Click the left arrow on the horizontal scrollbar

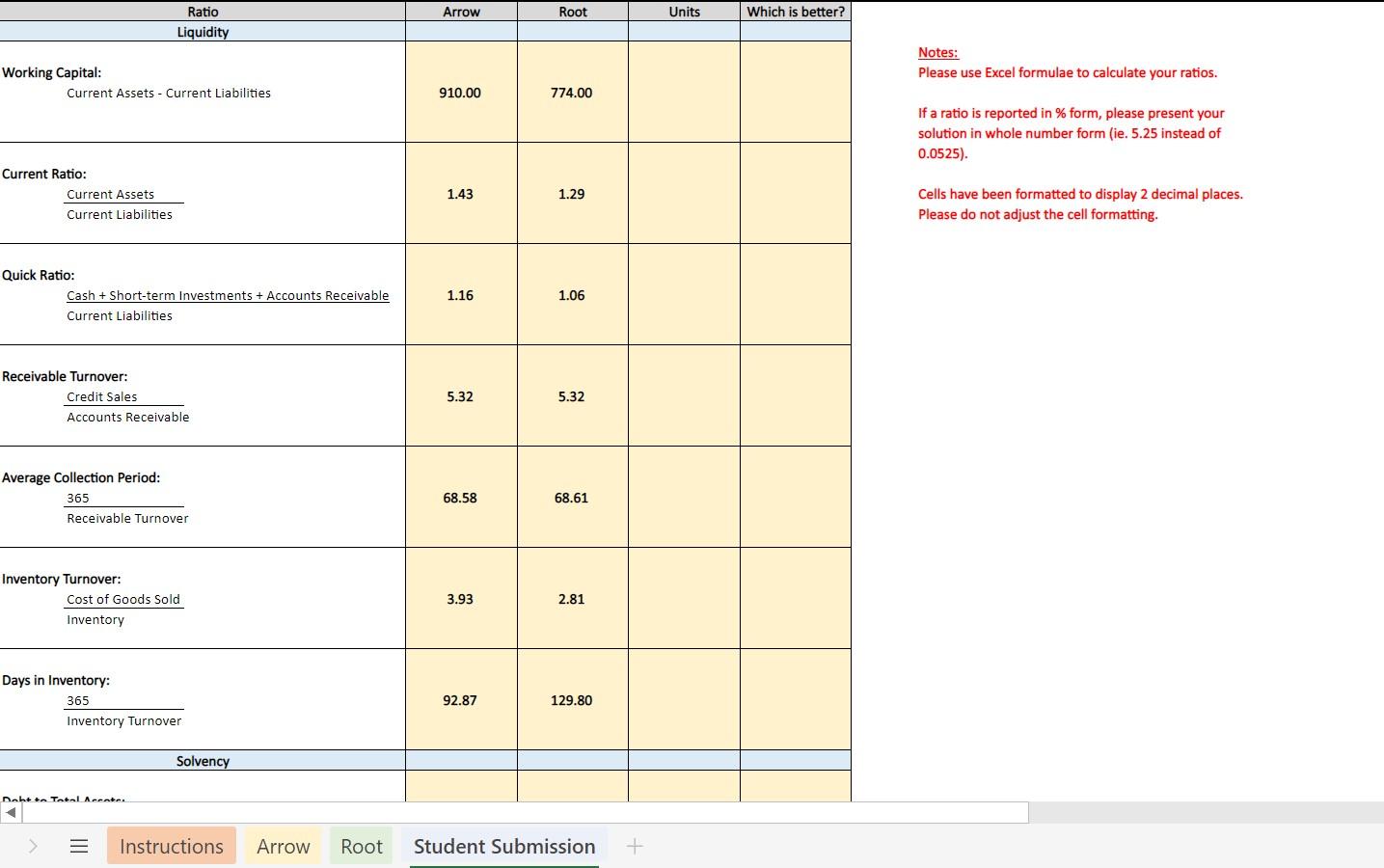point(10,812)
